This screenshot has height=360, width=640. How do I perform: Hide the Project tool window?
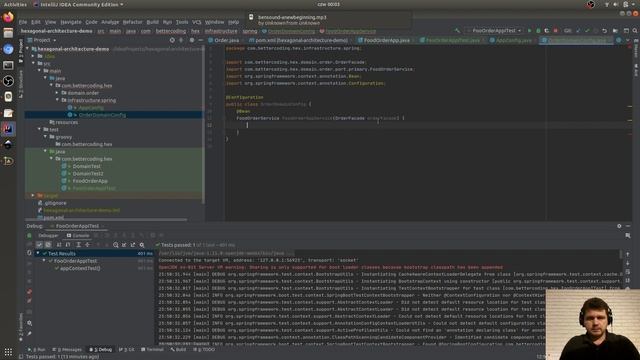click(x=200, y=40)
